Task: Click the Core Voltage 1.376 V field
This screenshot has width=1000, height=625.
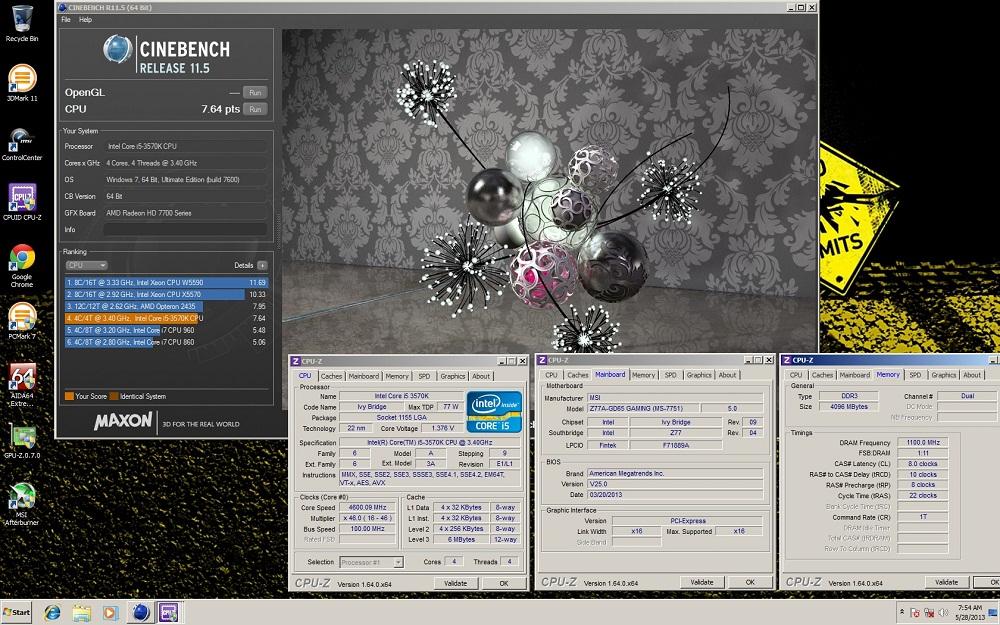Action: [443, 428]
